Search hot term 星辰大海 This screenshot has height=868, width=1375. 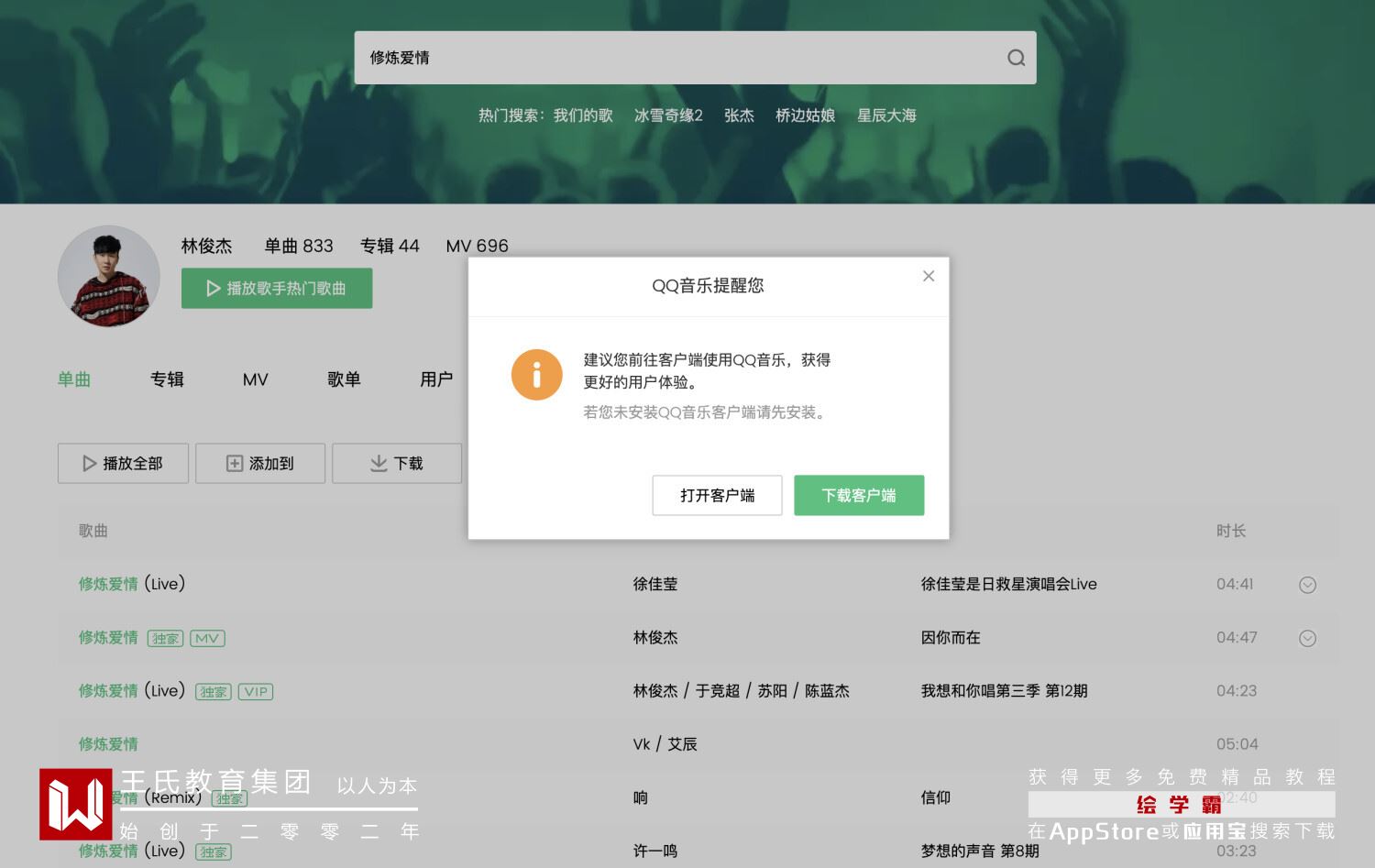coord(886,115)
